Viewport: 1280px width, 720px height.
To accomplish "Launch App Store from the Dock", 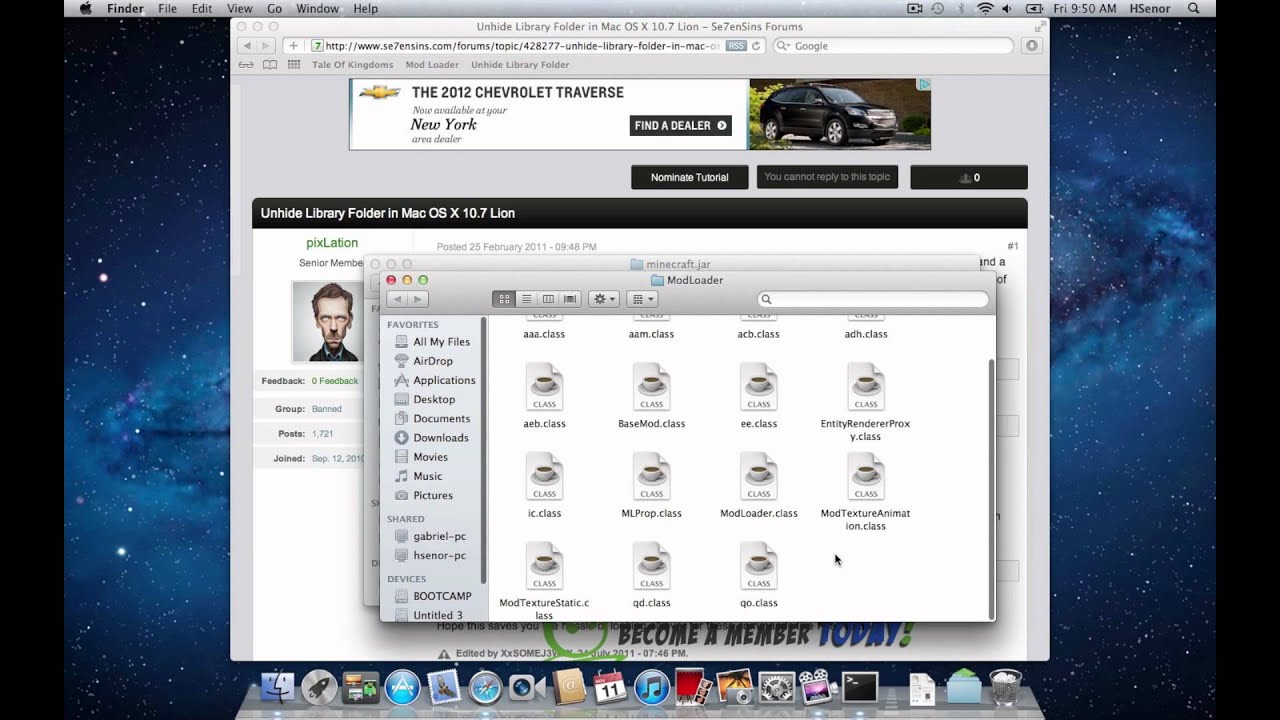I will 402,687.
